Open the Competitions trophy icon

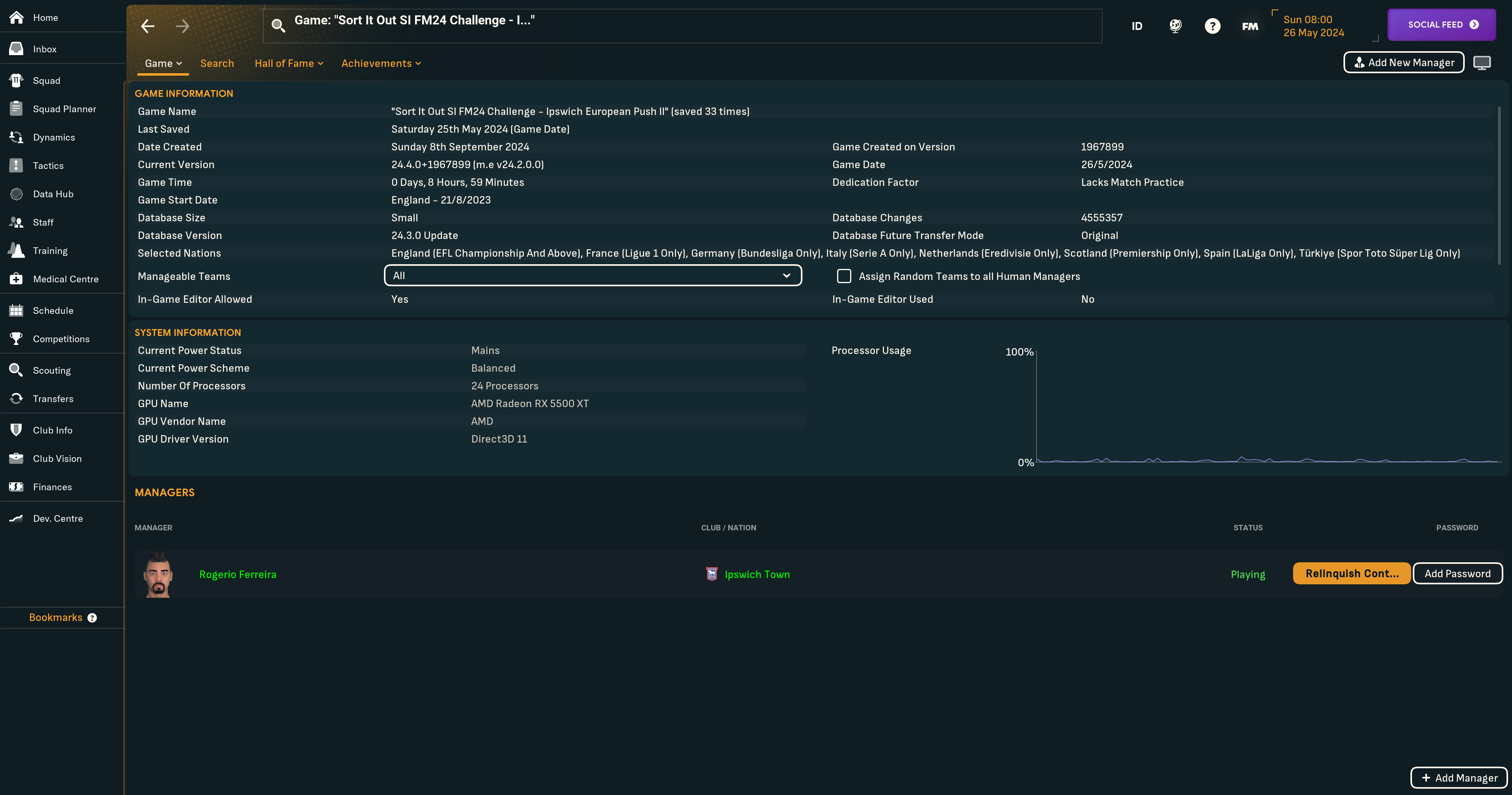point(17,339)
